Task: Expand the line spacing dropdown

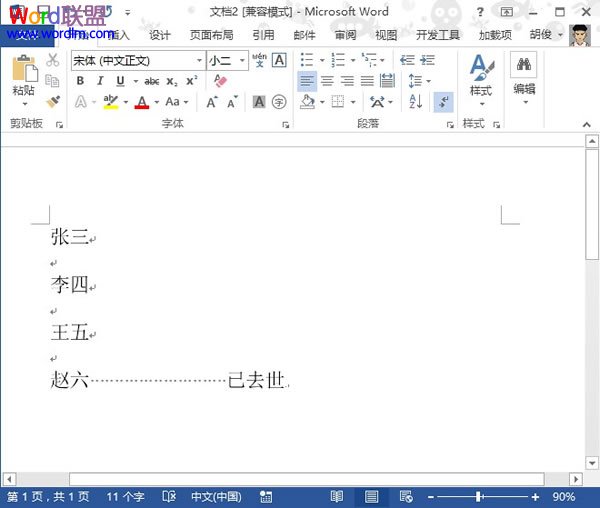Action: [420, 81]
